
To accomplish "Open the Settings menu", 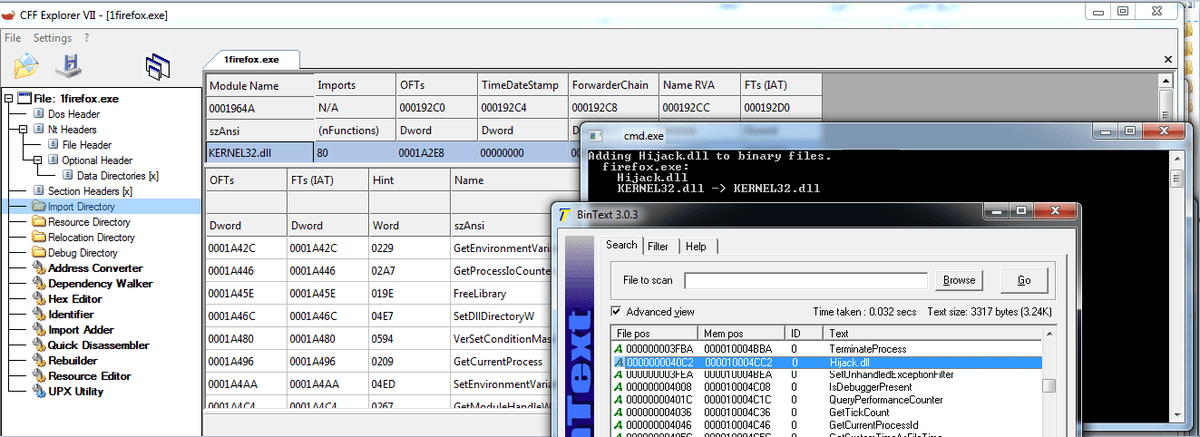I will [52, 38].
